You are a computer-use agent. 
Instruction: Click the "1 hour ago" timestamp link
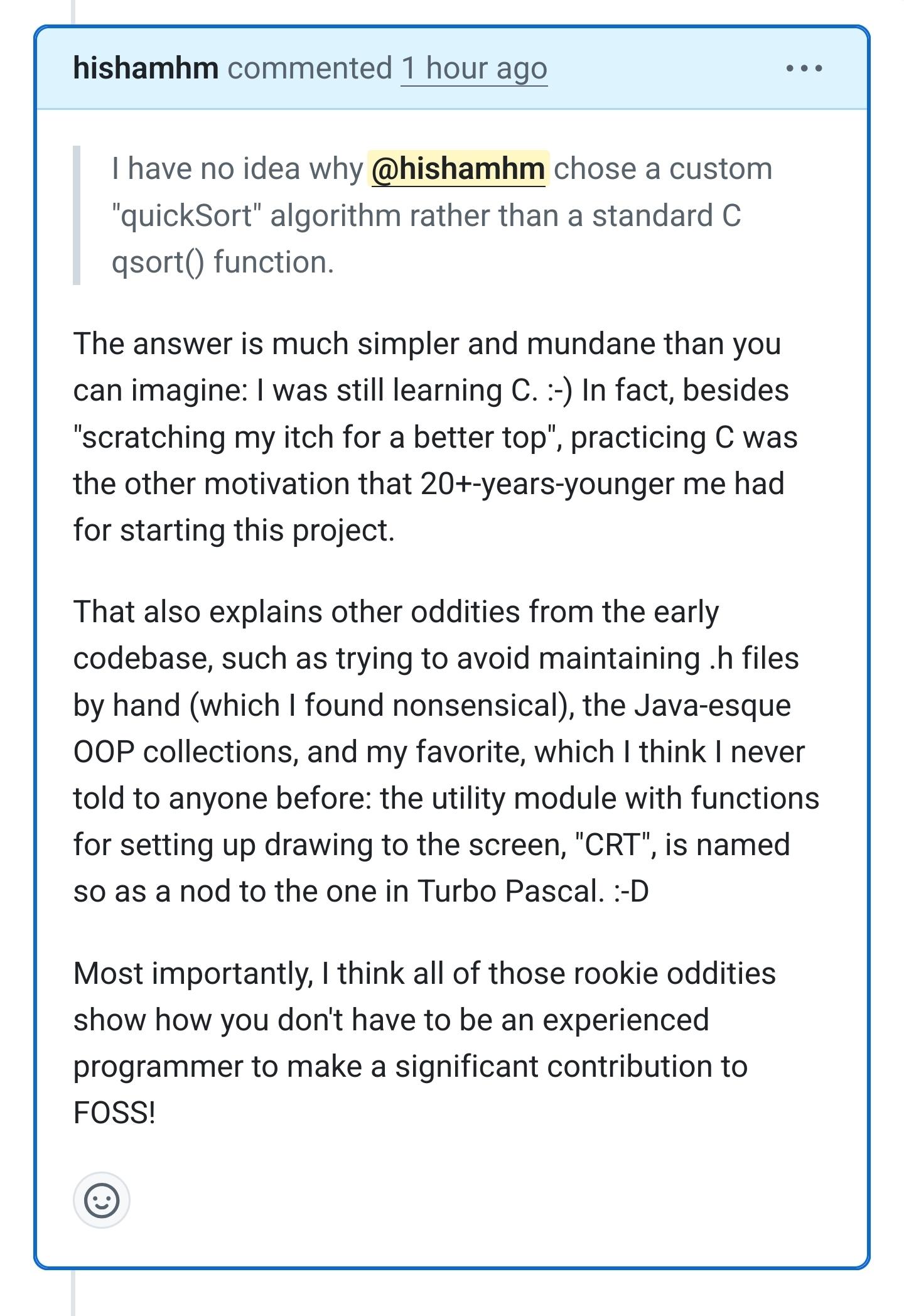pyautogui.click(x=474, y=68)
